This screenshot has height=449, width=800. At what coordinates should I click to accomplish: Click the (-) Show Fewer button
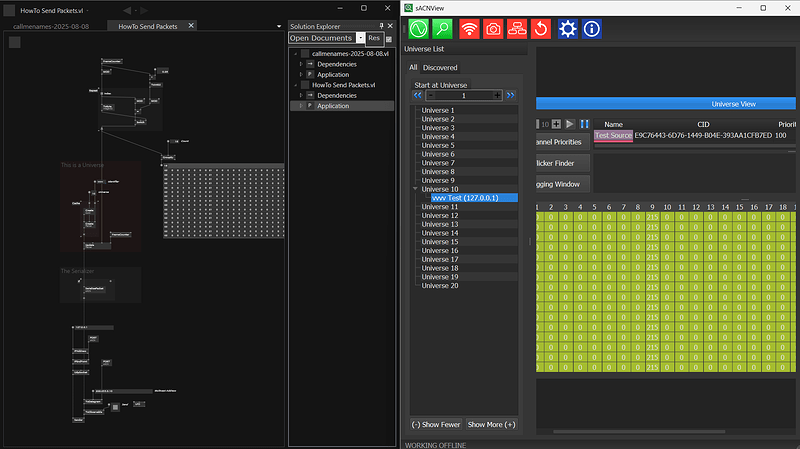pyautogui.click(x=437, y=425)
